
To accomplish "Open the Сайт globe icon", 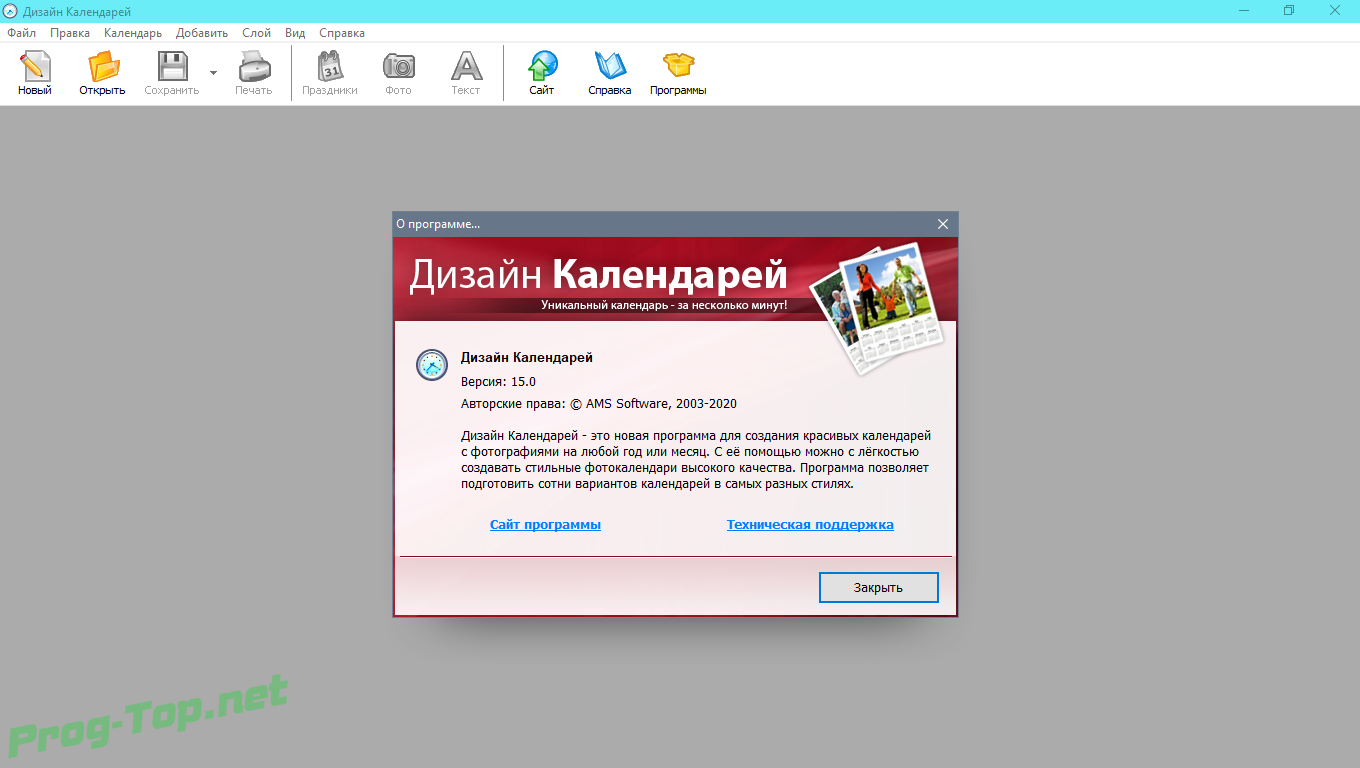I will (x=542, y=67).
